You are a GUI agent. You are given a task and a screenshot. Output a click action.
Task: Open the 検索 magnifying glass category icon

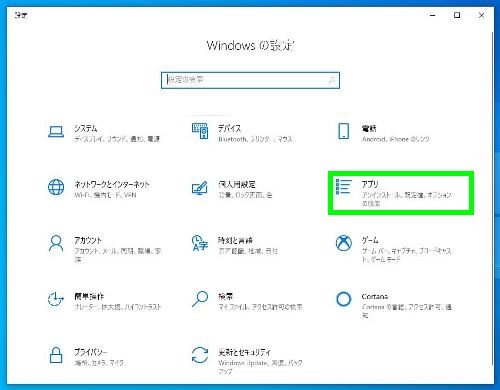click(200, 299)
